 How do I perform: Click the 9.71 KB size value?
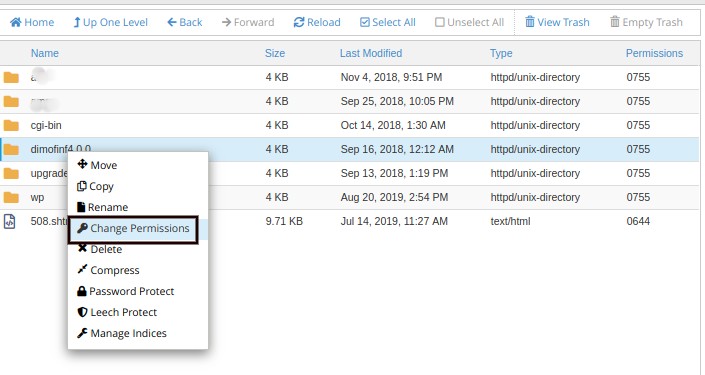tap(284, 221)
